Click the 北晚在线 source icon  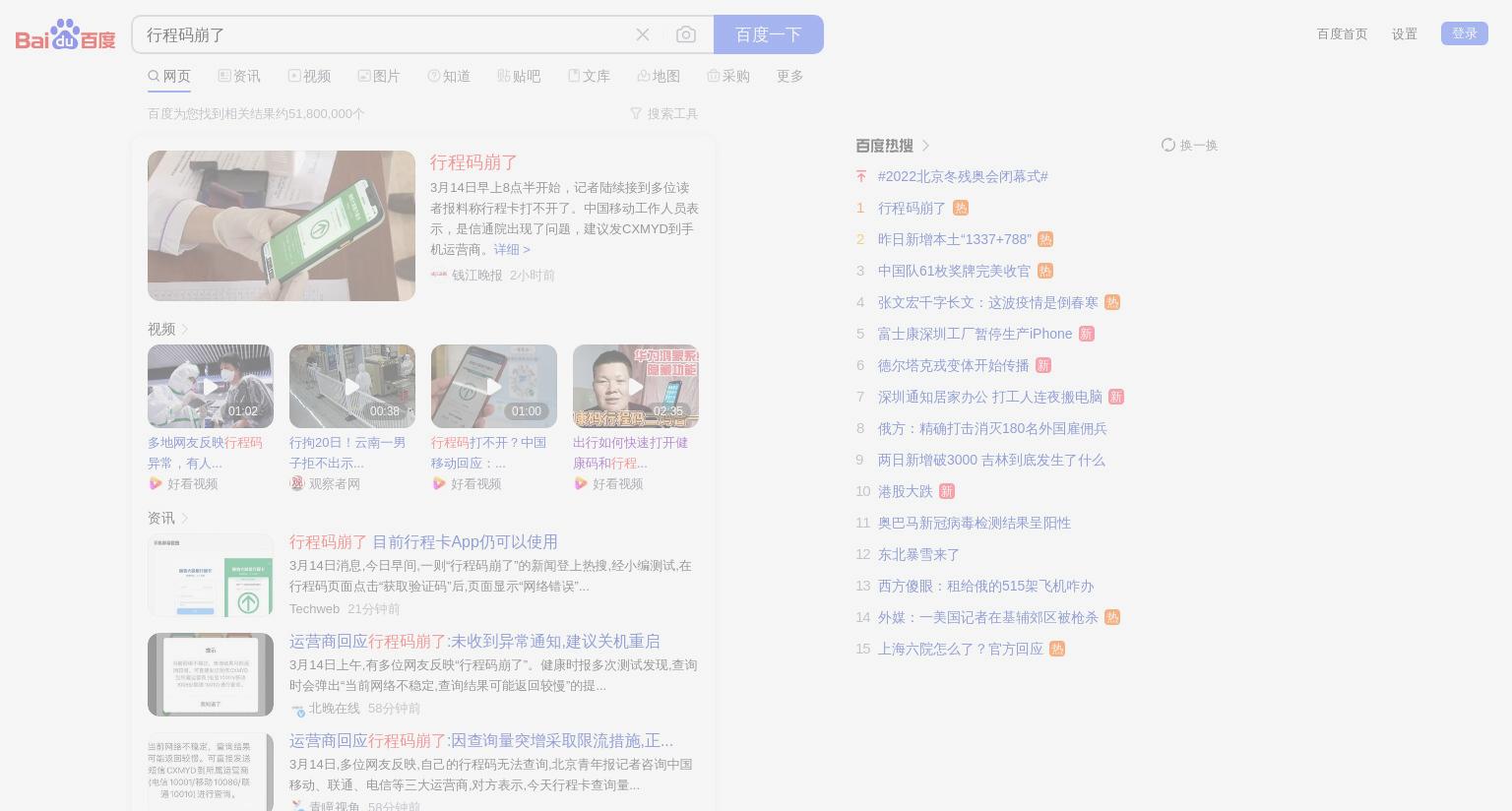click(x=297, y=709)
